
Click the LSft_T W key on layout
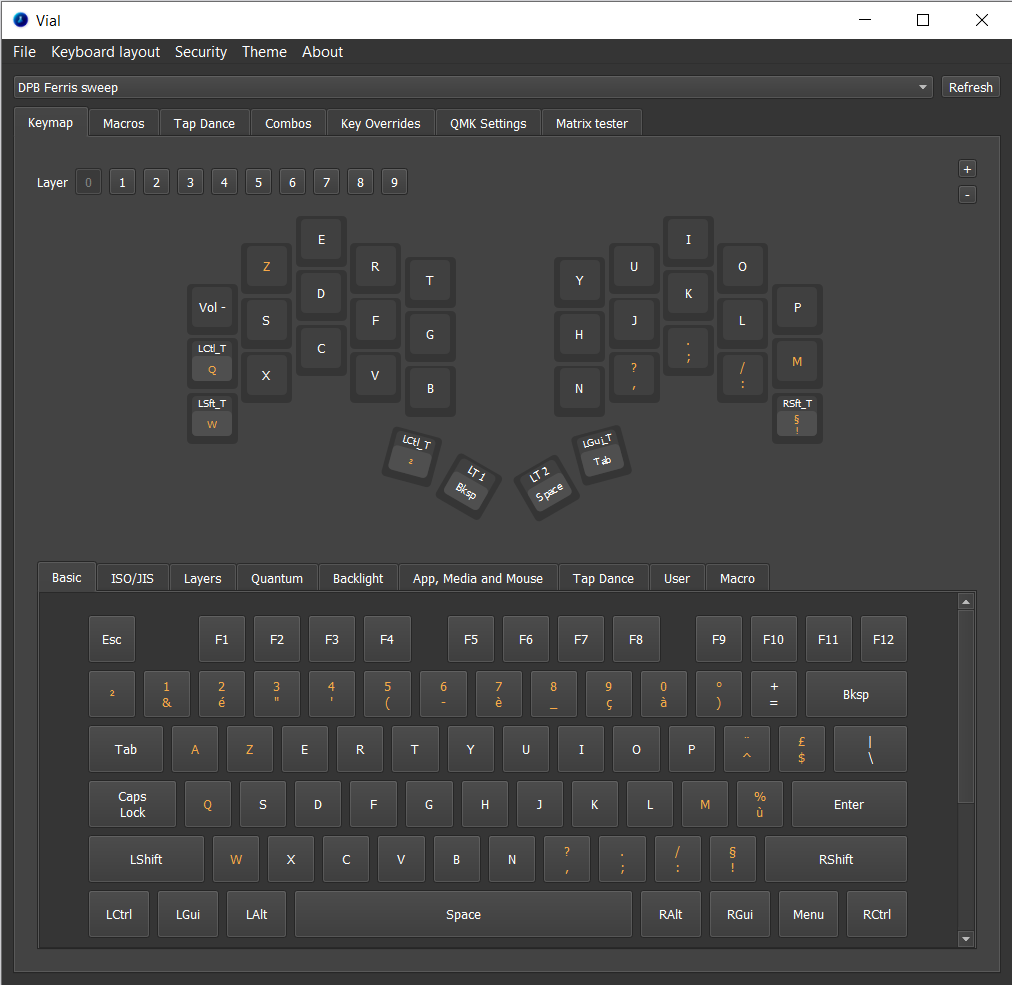(x=212, y=417)
